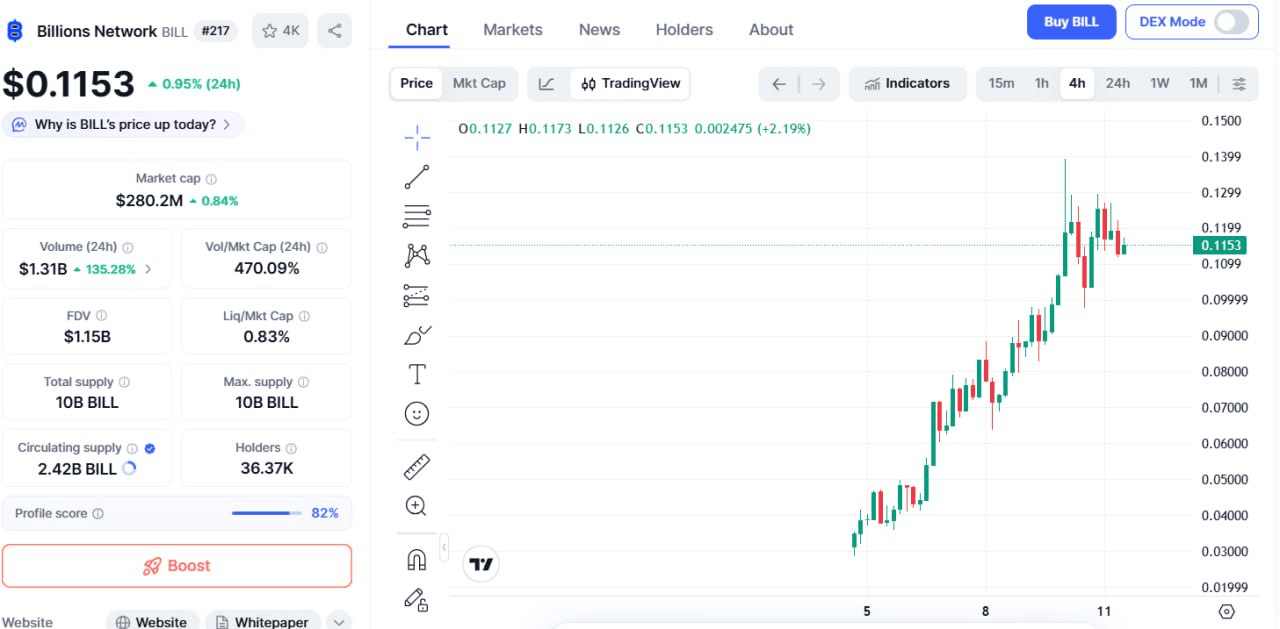Open Why is BILL's price up today

[123, 125]
